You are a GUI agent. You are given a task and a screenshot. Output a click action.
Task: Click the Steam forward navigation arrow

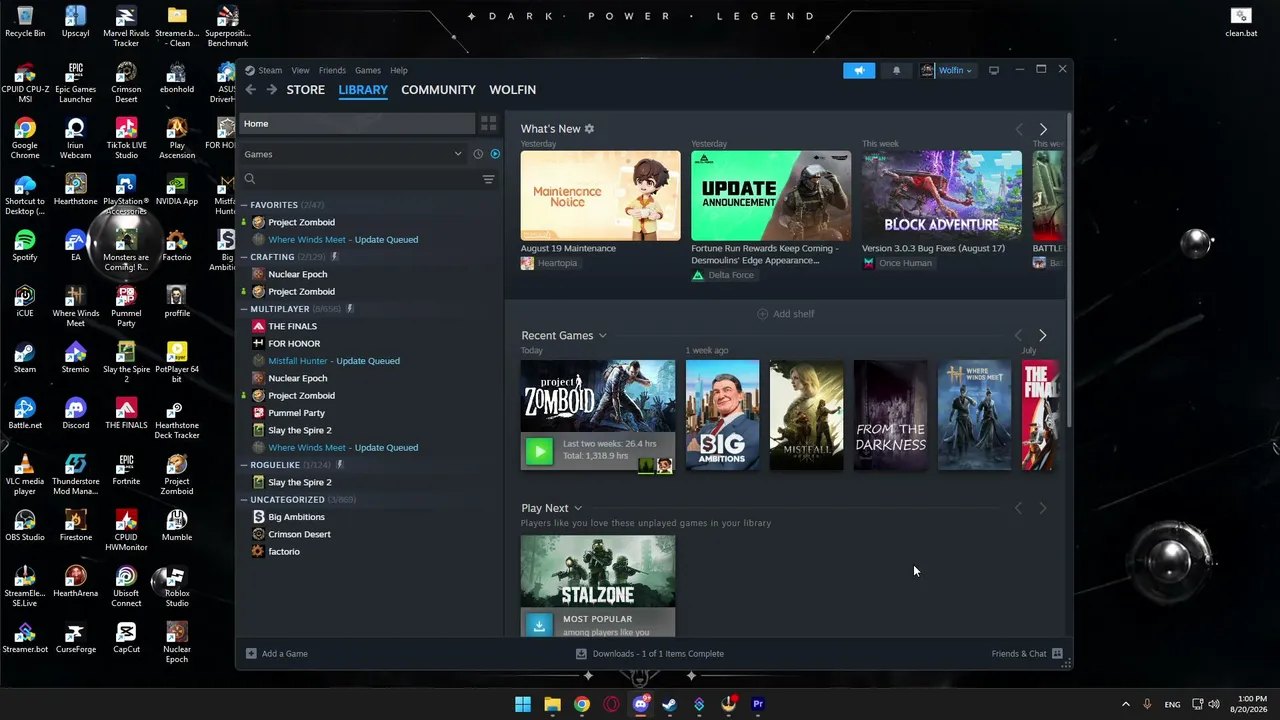[271, 90]
